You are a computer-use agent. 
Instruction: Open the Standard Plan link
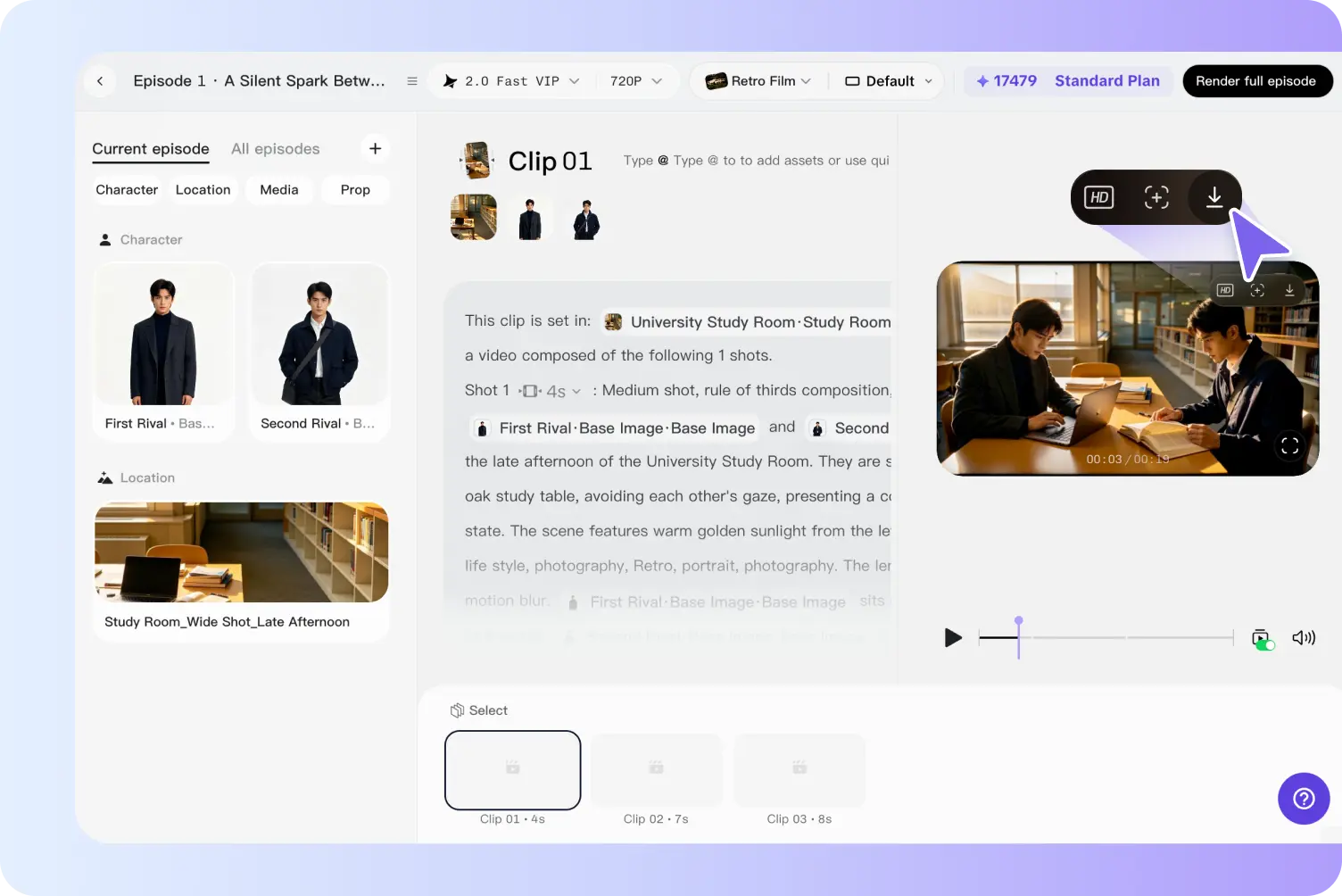pos(1107,81)
